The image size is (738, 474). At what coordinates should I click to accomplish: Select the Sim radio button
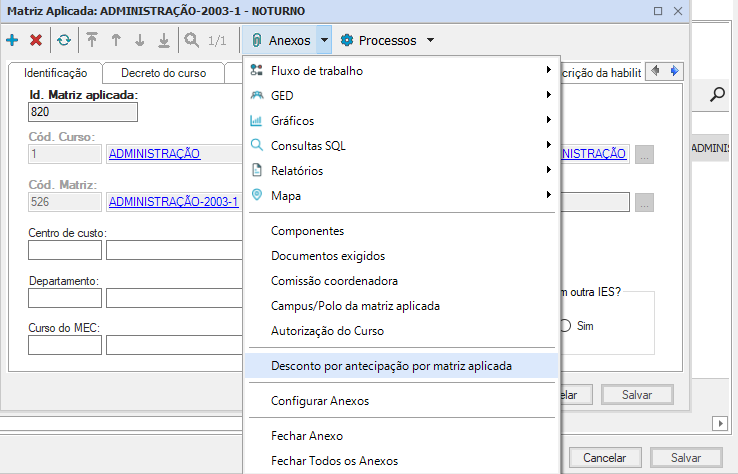(x=565, y=326)
